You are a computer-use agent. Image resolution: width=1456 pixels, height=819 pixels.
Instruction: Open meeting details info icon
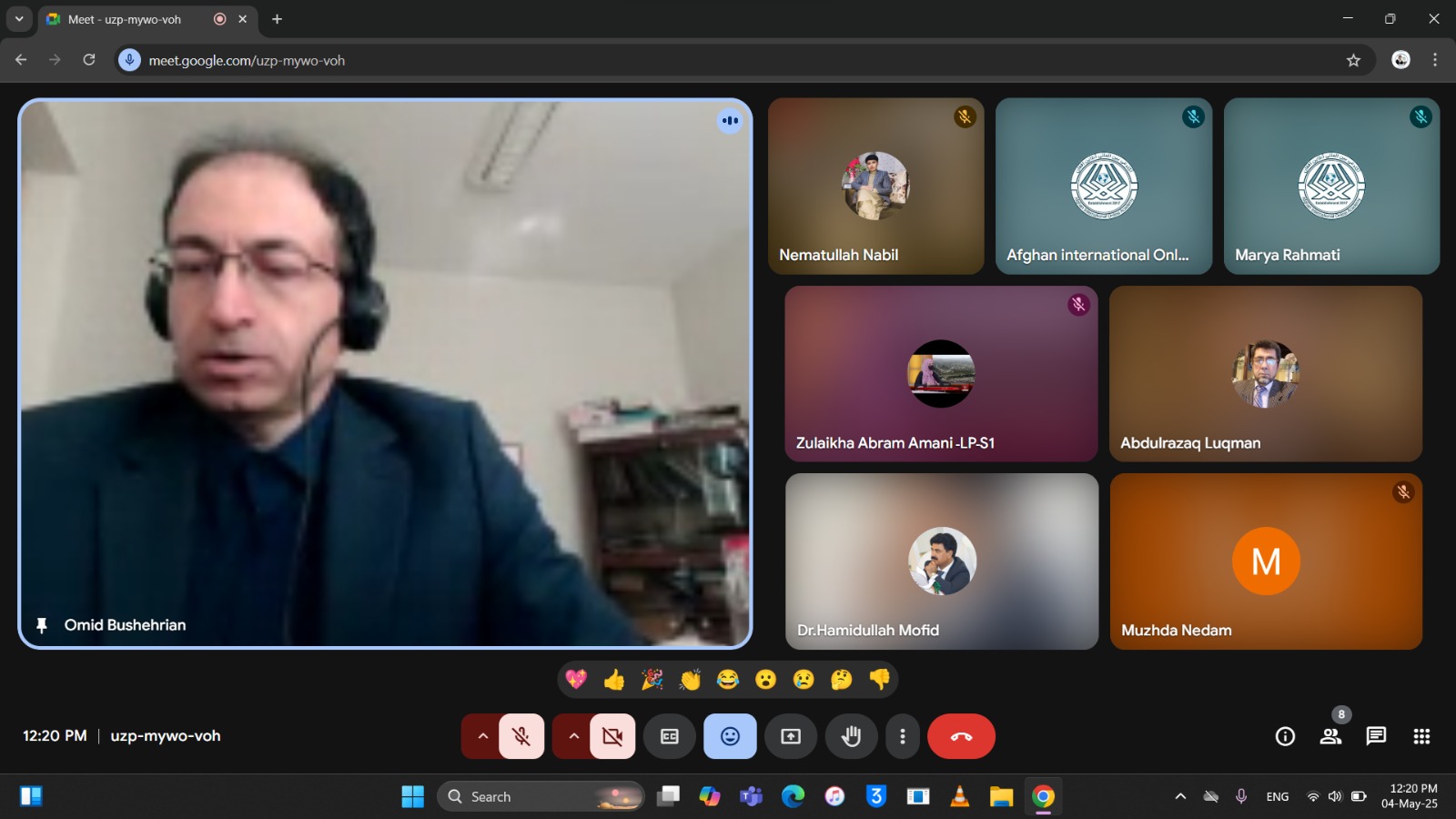point(1285,736)
